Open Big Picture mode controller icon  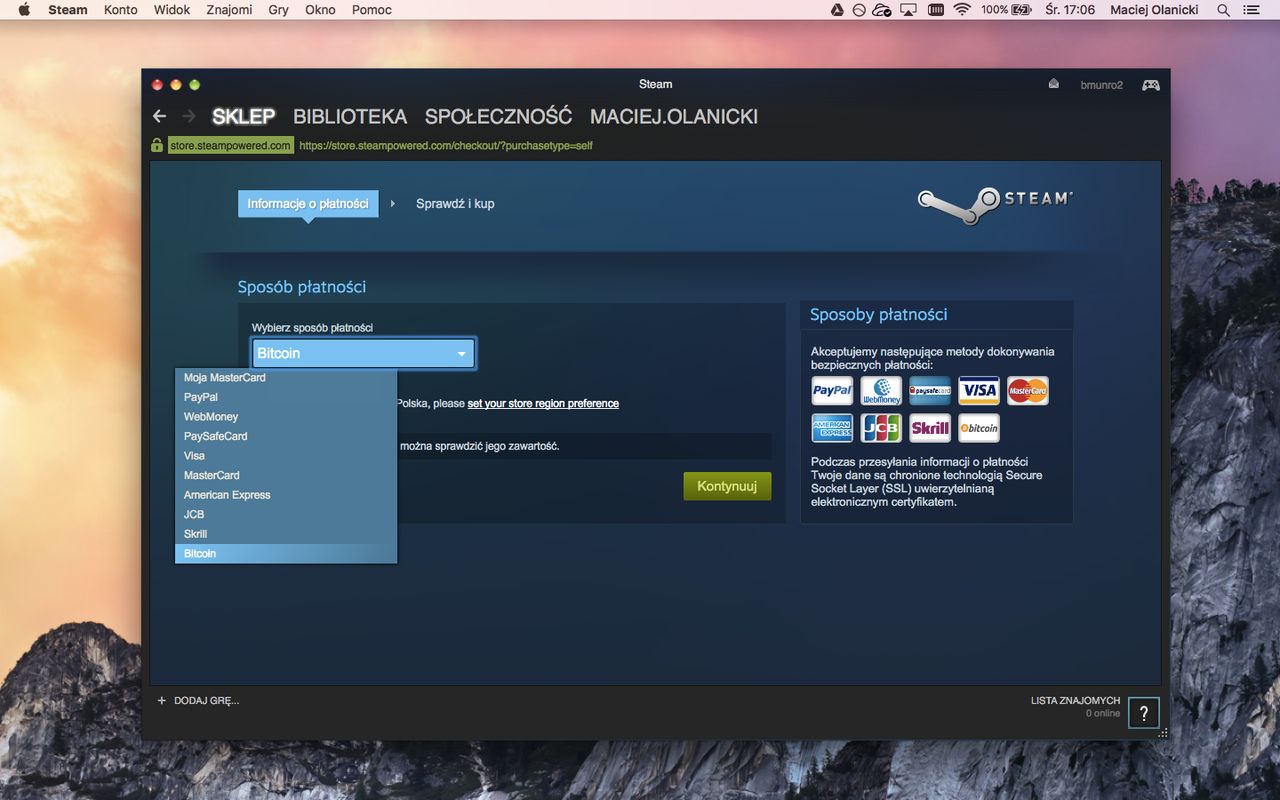(x=1151, y=85)
